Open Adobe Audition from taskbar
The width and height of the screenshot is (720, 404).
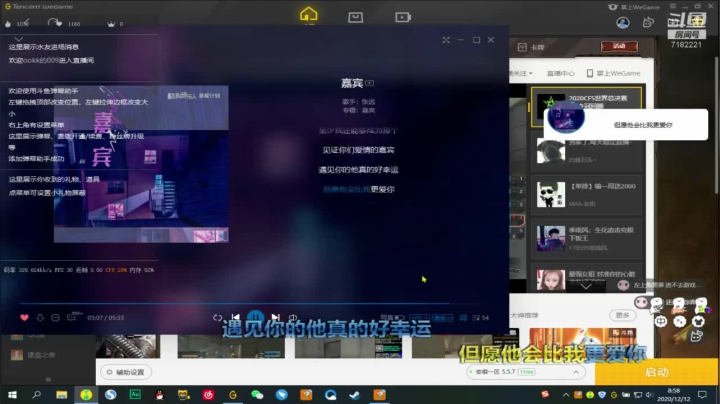[x=135, y=394]
